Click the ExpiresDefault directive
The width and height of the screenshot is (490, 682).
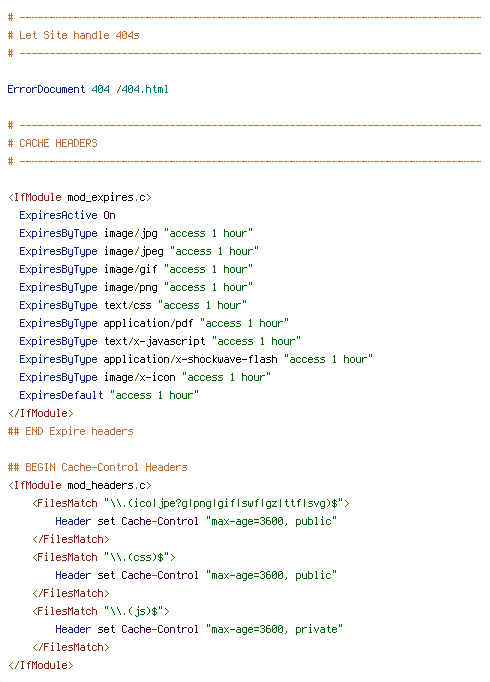click(61, 395)
